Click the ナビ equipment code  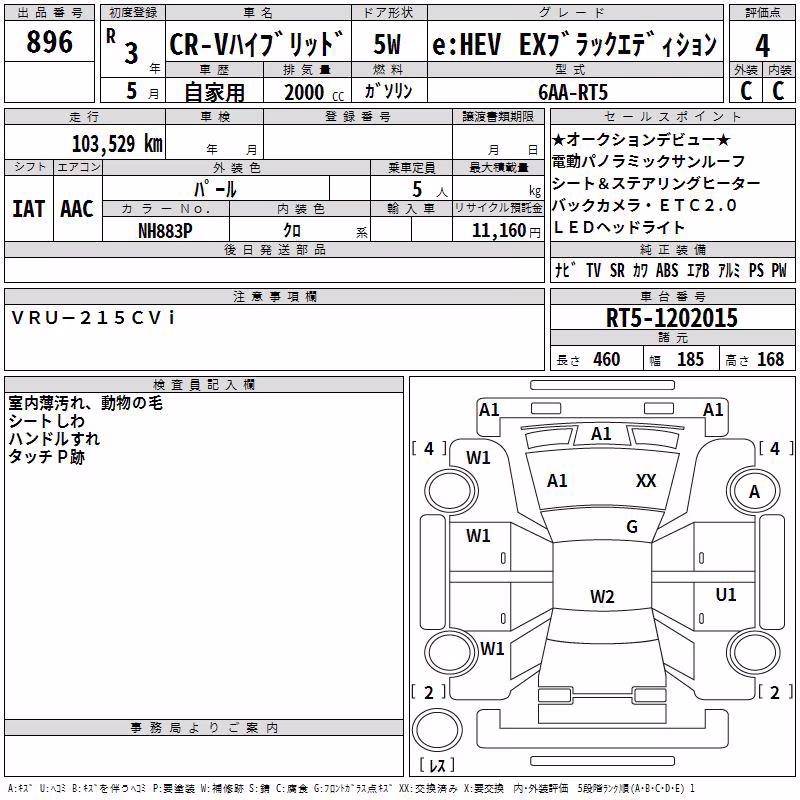coord(565,270)
